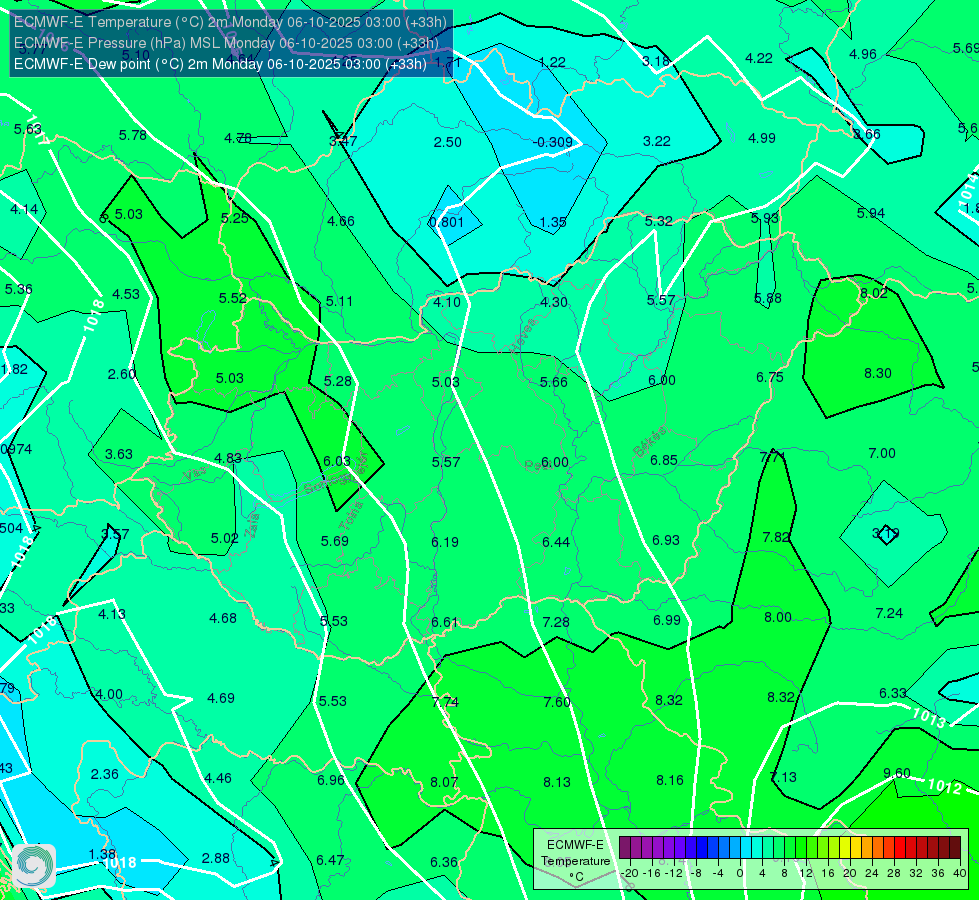Click the Zala county label
The width and height of the screenshot is (979, 900).
pyautogui.click(x=252, y=525)
